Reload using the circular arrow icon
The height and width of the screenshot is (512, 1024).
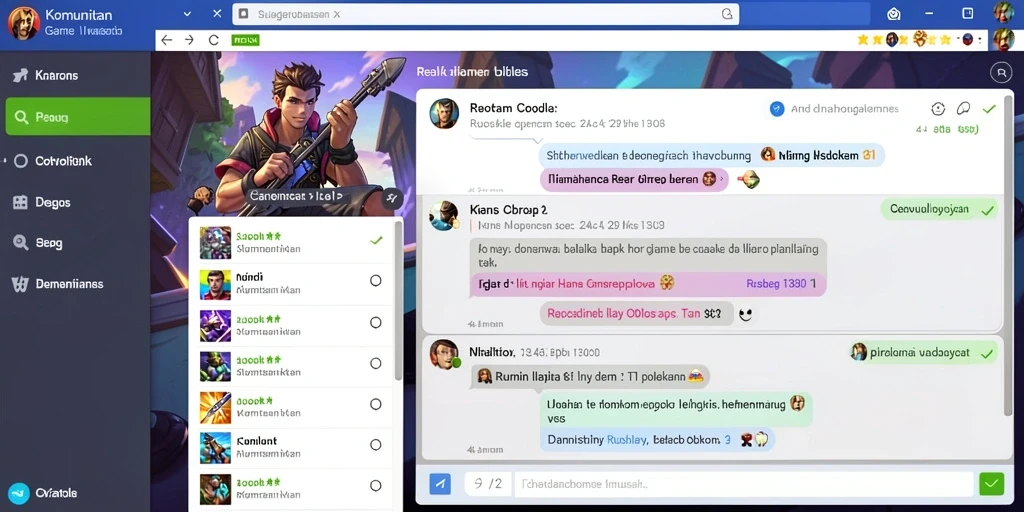214,40
